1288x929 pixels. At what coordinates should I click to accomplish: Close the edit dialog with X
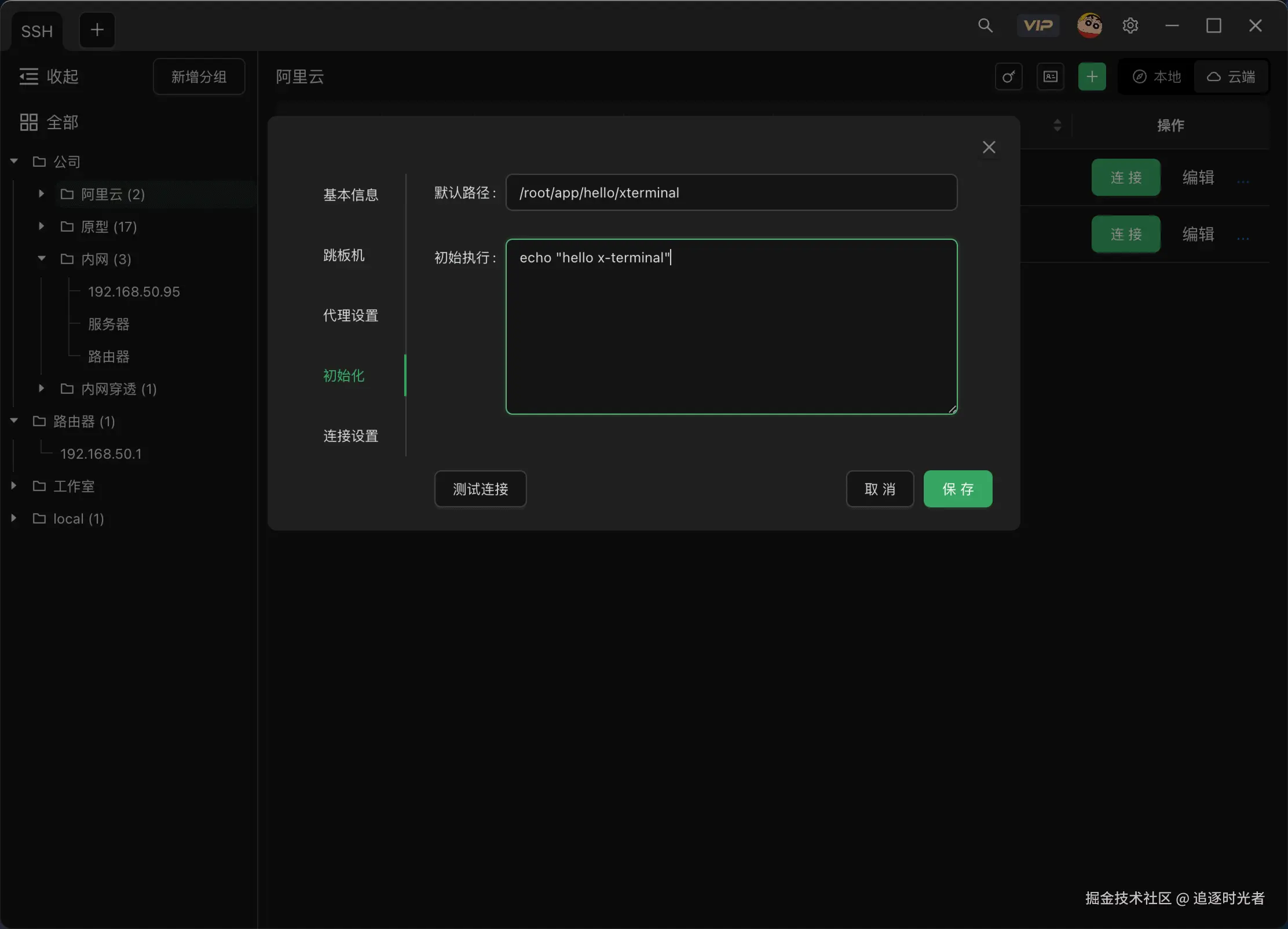(989, 147)
